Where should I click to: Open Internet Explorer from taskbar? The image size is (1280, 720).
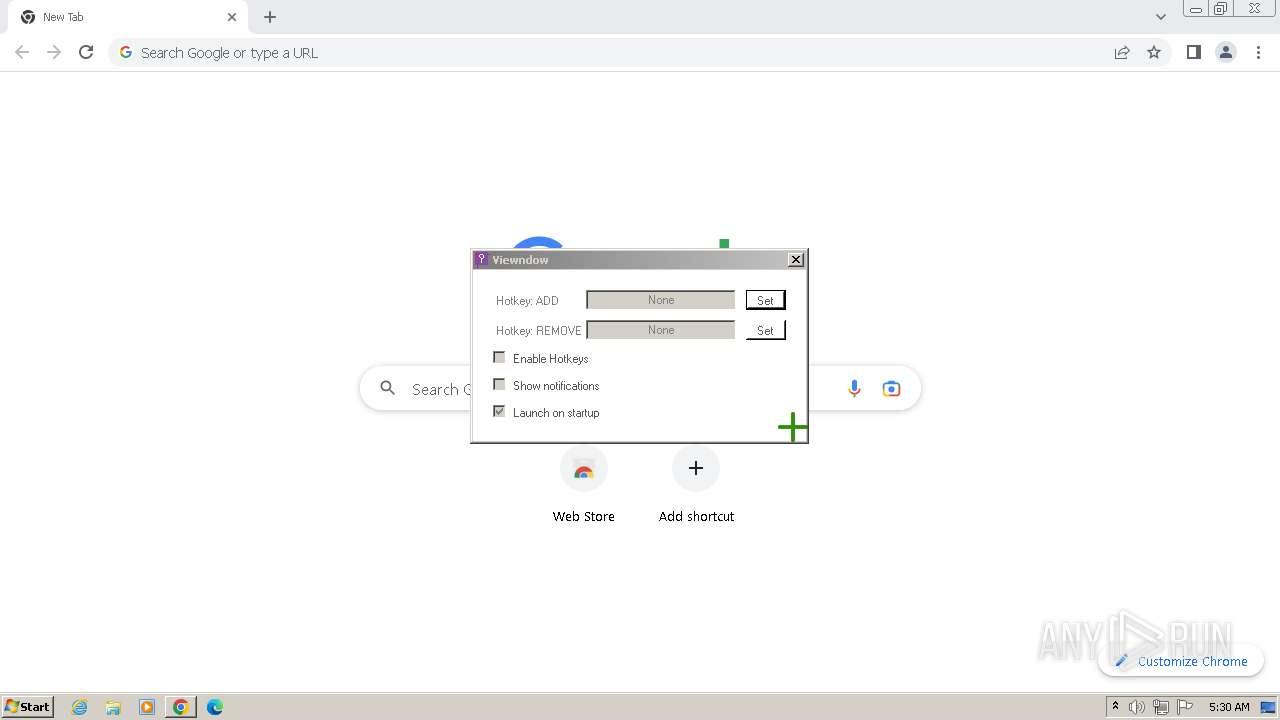tap(80, 707)
